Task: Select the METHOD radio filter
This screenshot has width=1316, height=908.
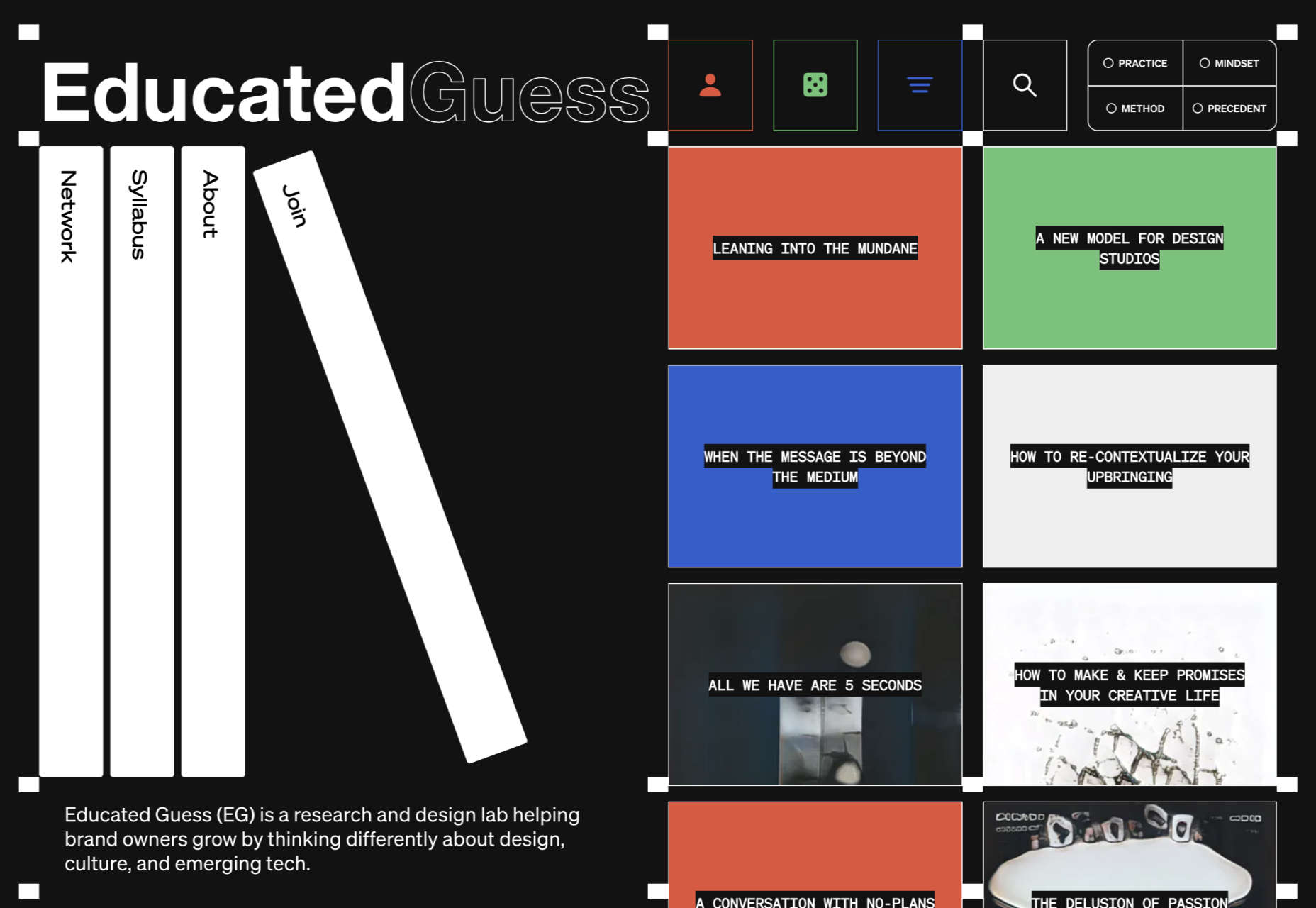Action: tap(1135, 109)
